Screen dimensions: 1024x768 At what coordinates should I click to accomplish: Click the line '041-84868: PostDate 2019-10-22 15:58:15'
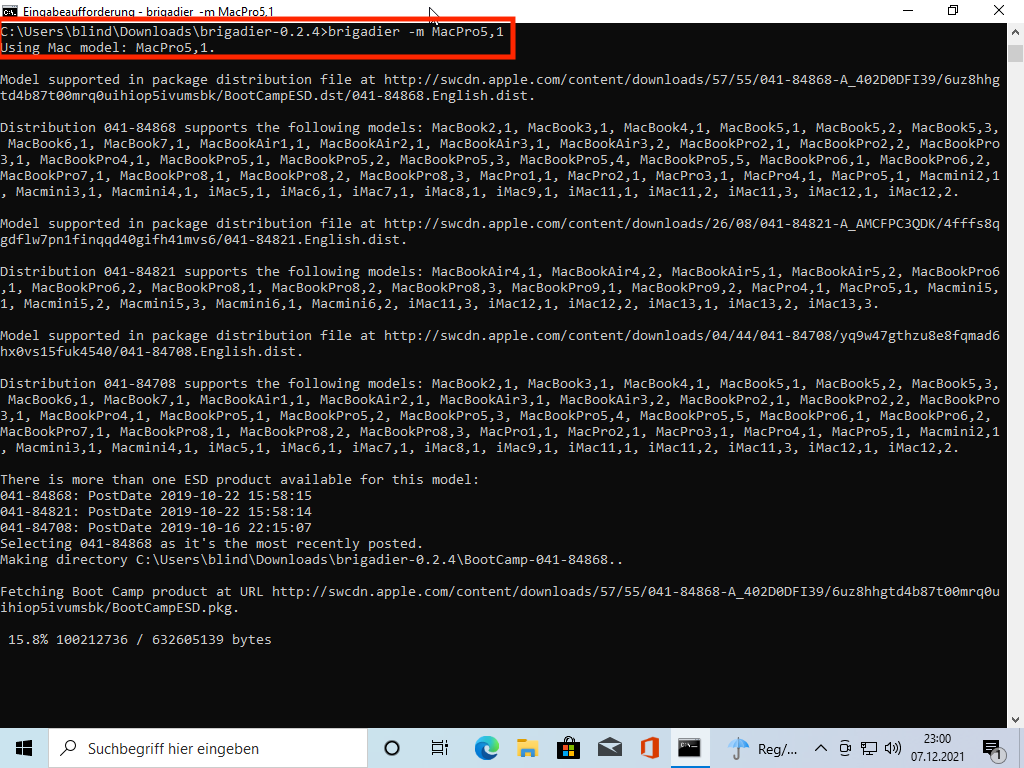point(156,496)
